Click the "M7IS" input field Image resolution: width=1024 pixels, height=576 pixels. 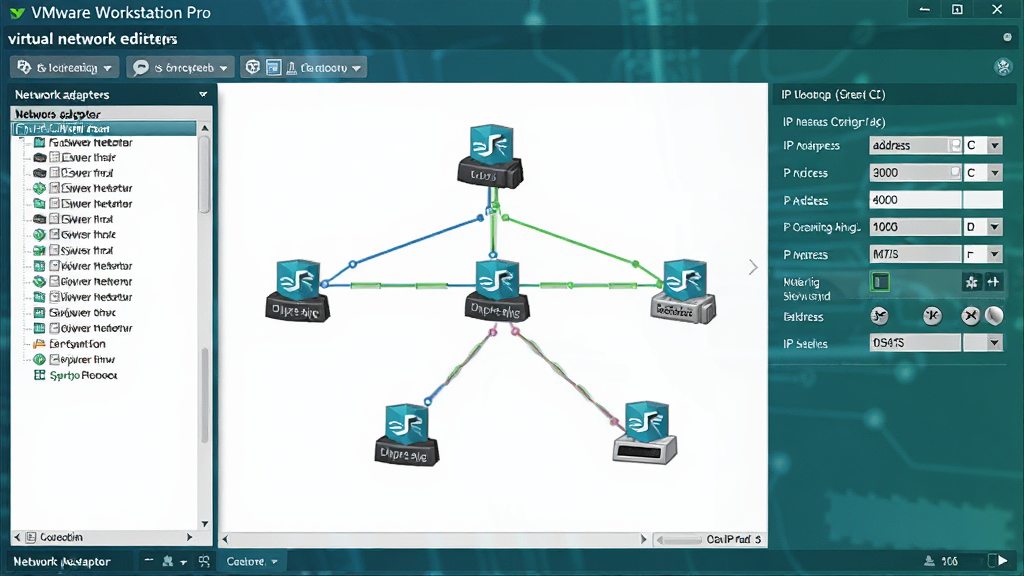pos(916,254)
